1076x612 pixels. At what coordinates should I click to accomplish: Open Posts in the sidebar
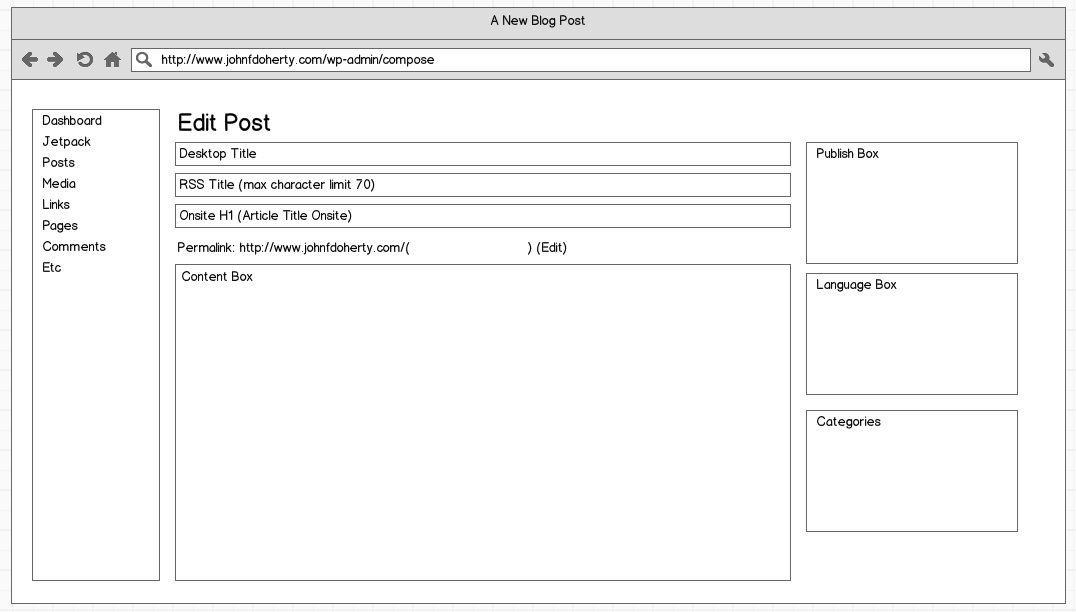58,163
